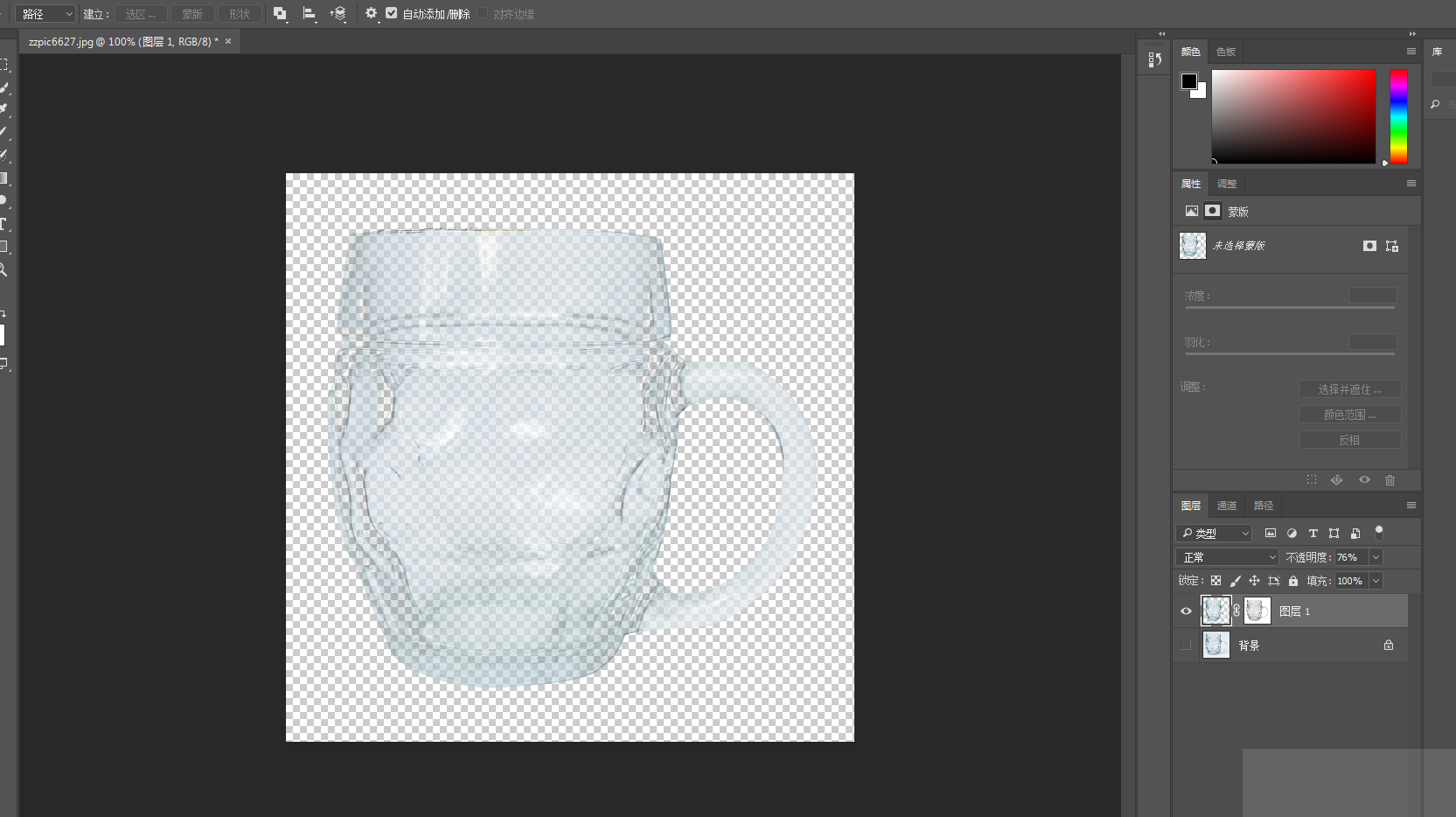This screenshot has height=817, width=1456.
Task: Switch to the 通道 tab
Action: [x=1227, y=506]
